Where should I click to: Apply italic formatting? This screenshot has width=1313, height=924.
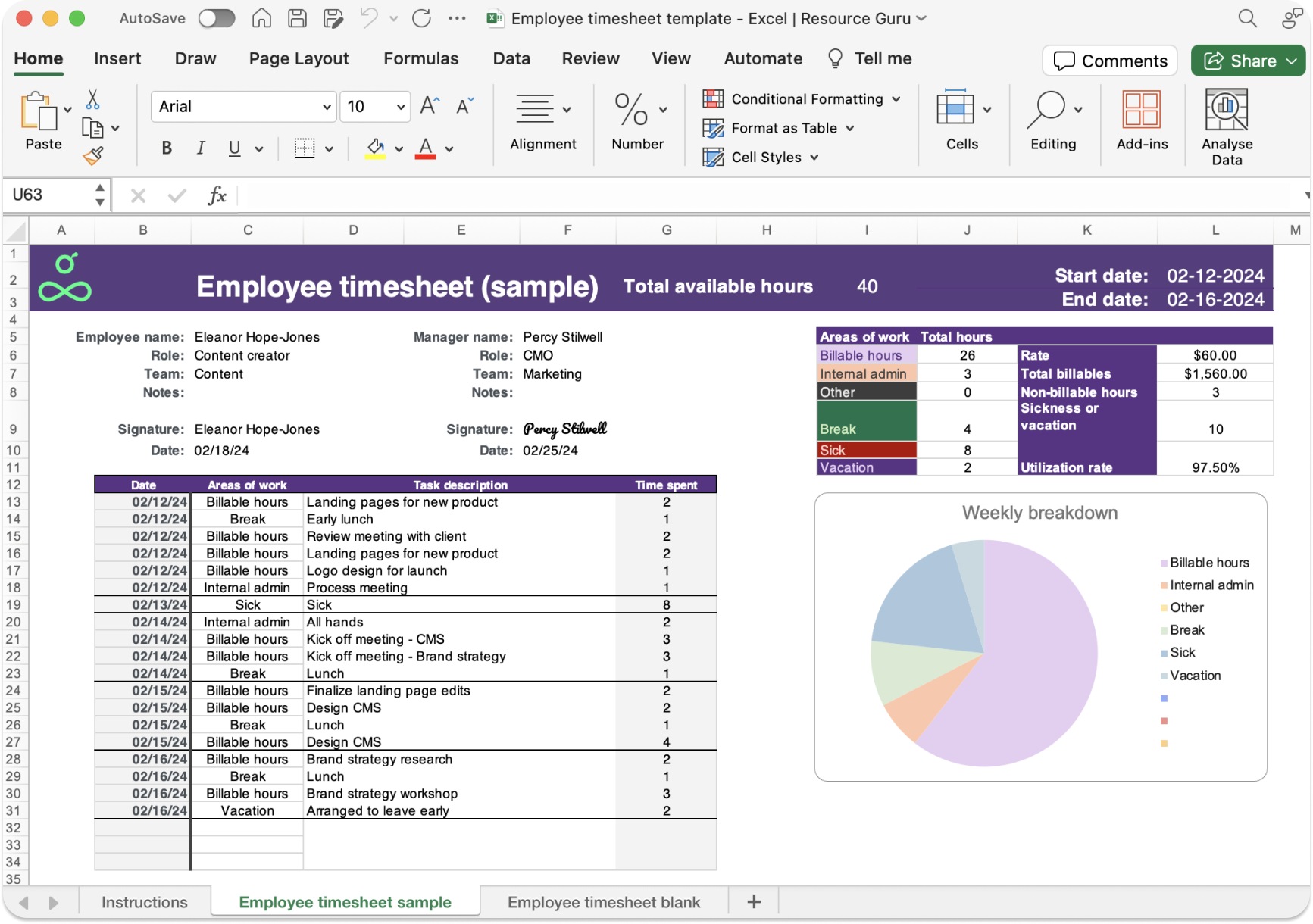[x=200, y=148]
